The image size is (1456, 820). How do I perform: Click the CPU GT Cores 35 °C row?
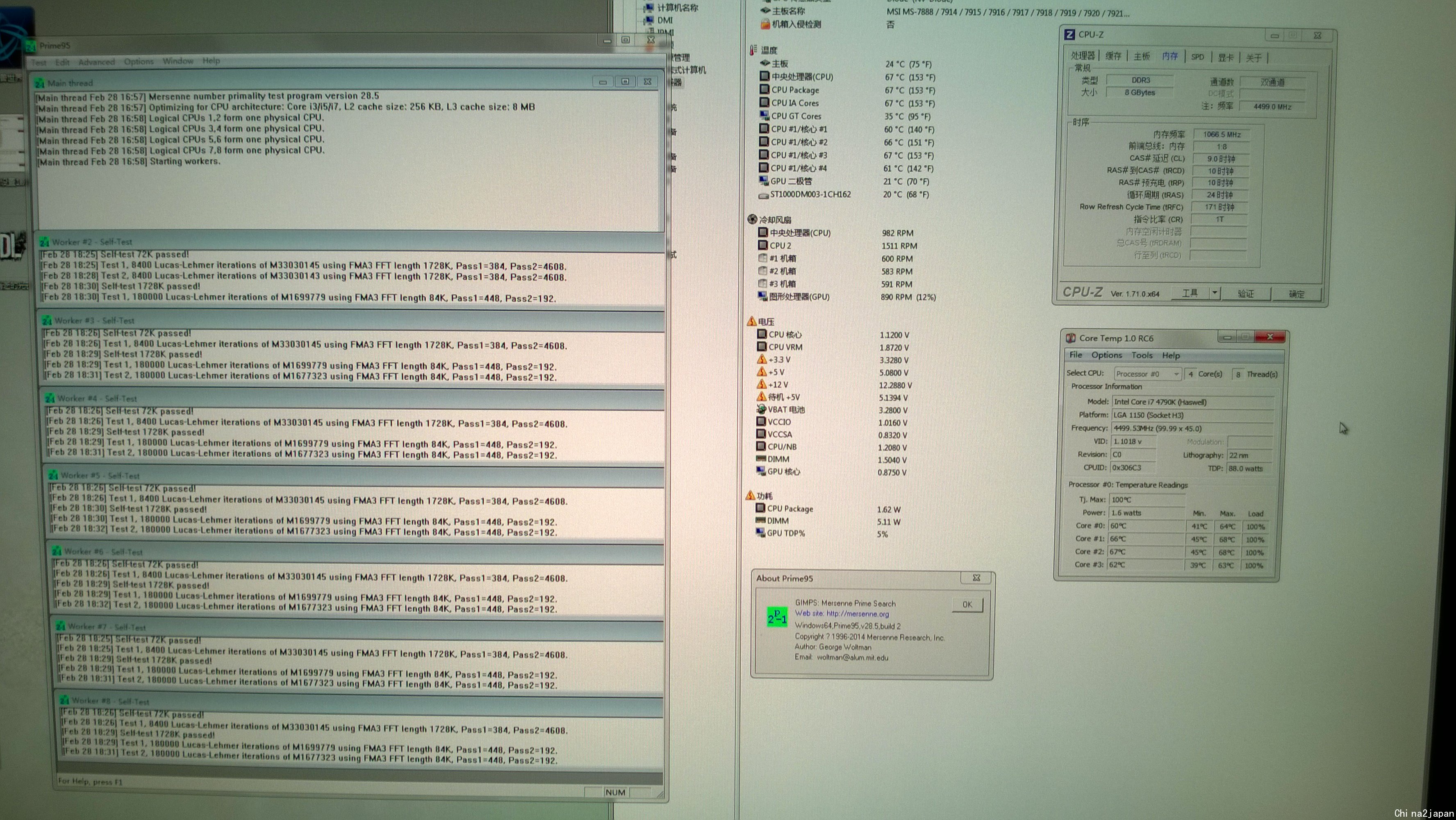pyautogui.click(x=846, y=116)
